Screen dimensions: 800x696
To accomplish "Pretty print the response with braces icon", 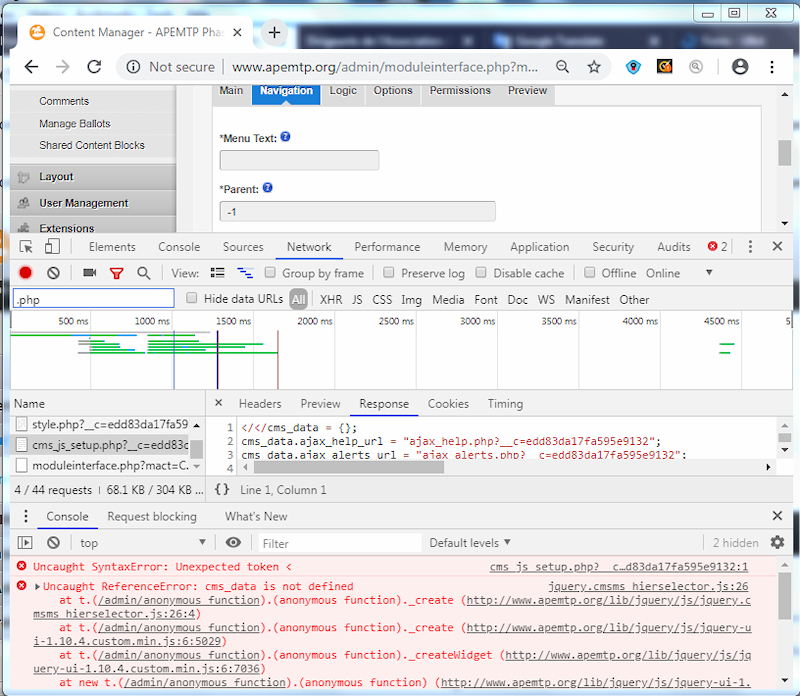I will [x=222, y=490].
